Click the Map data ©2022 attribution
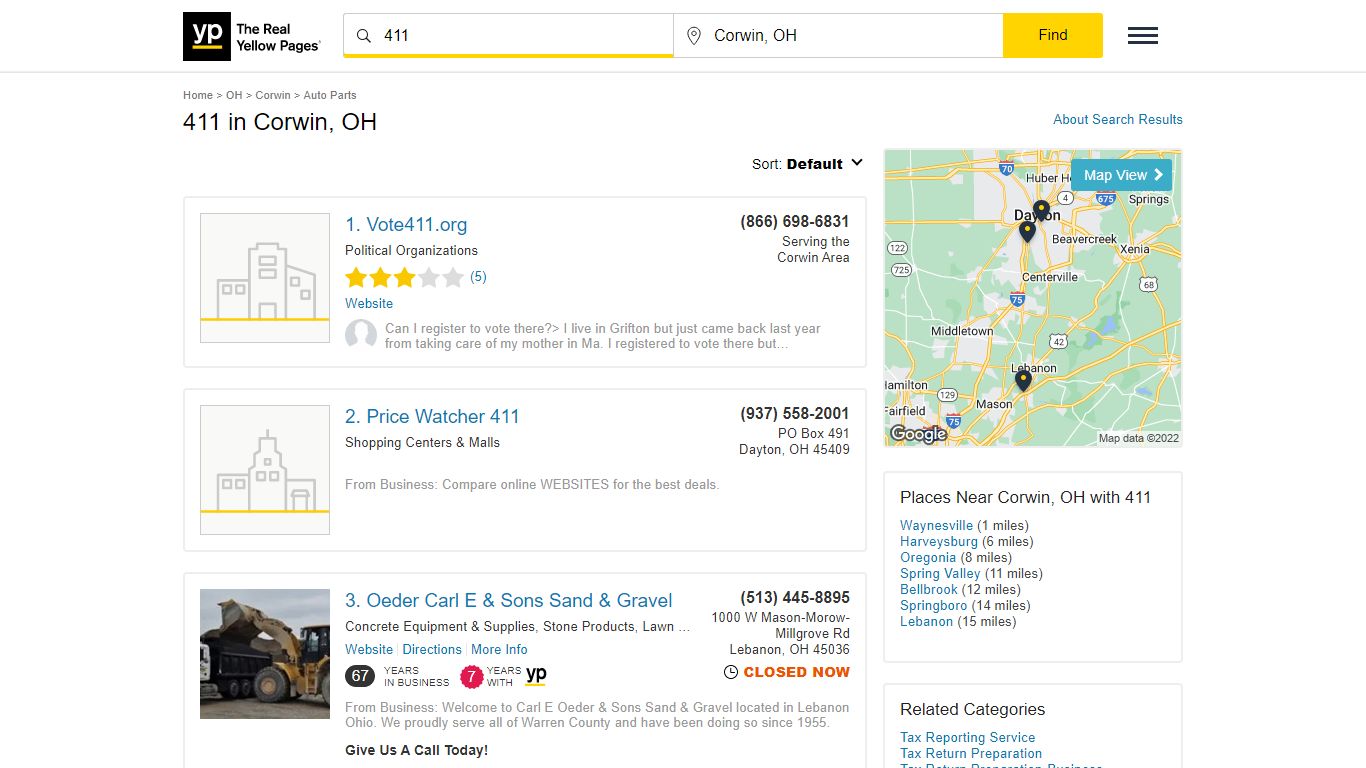 [1139, 438]
